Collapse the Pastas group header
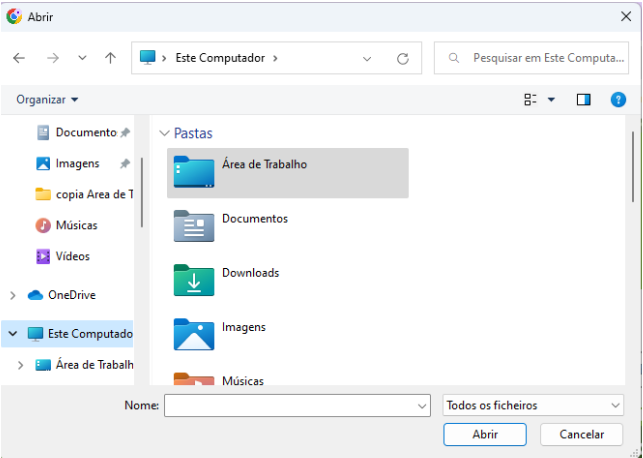The image size is (643, 458). pos(164,133)
